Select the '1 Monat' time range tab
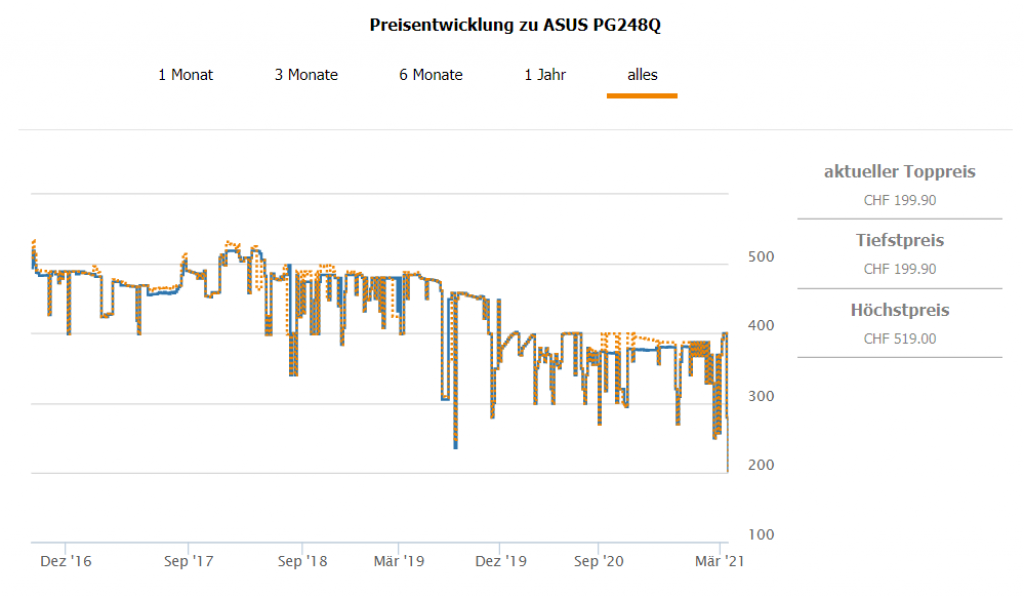The image size is (1024, 597). 185,75
